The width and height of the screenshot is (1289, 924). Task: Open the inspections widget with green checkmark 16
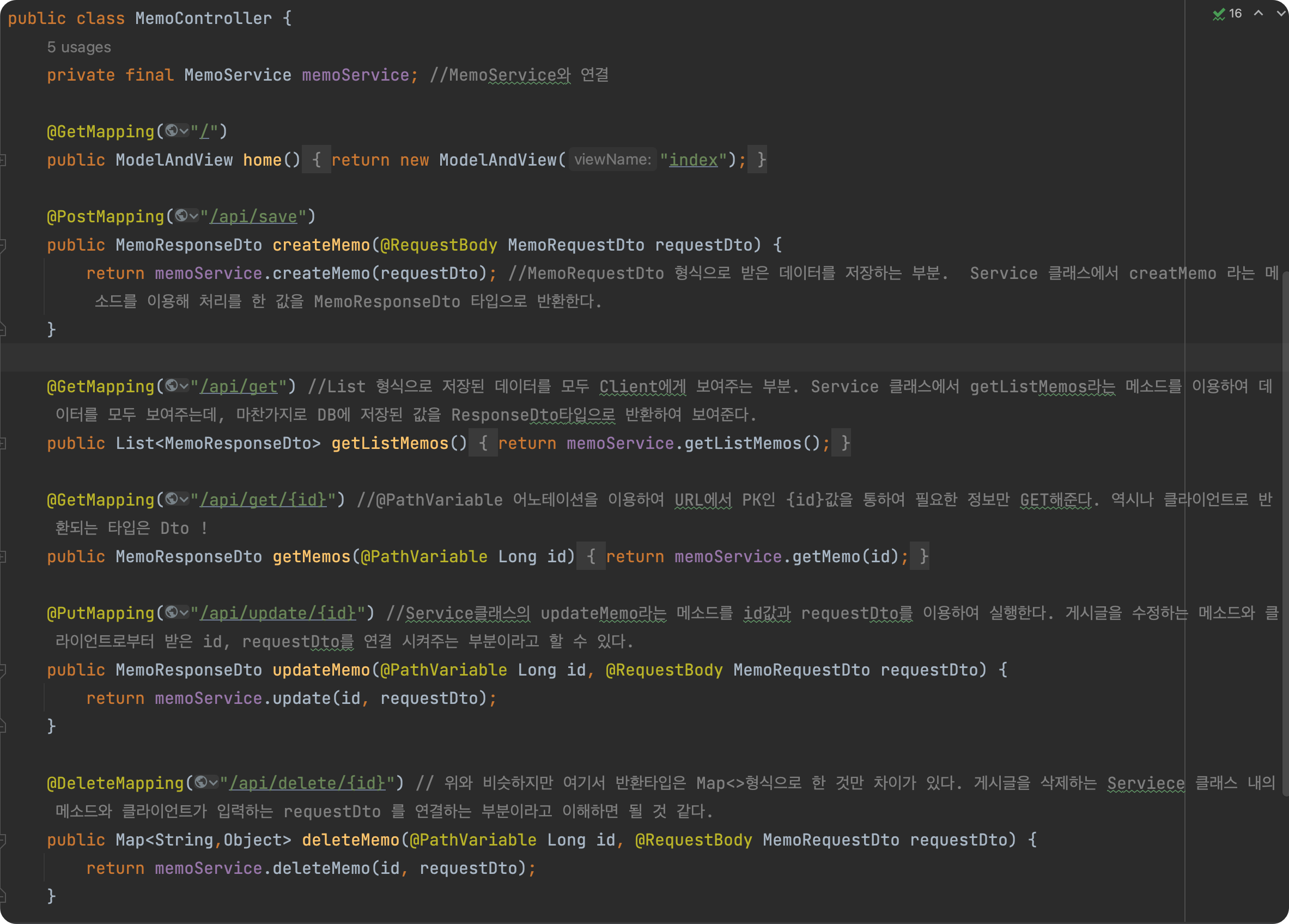coord(1227,14)
